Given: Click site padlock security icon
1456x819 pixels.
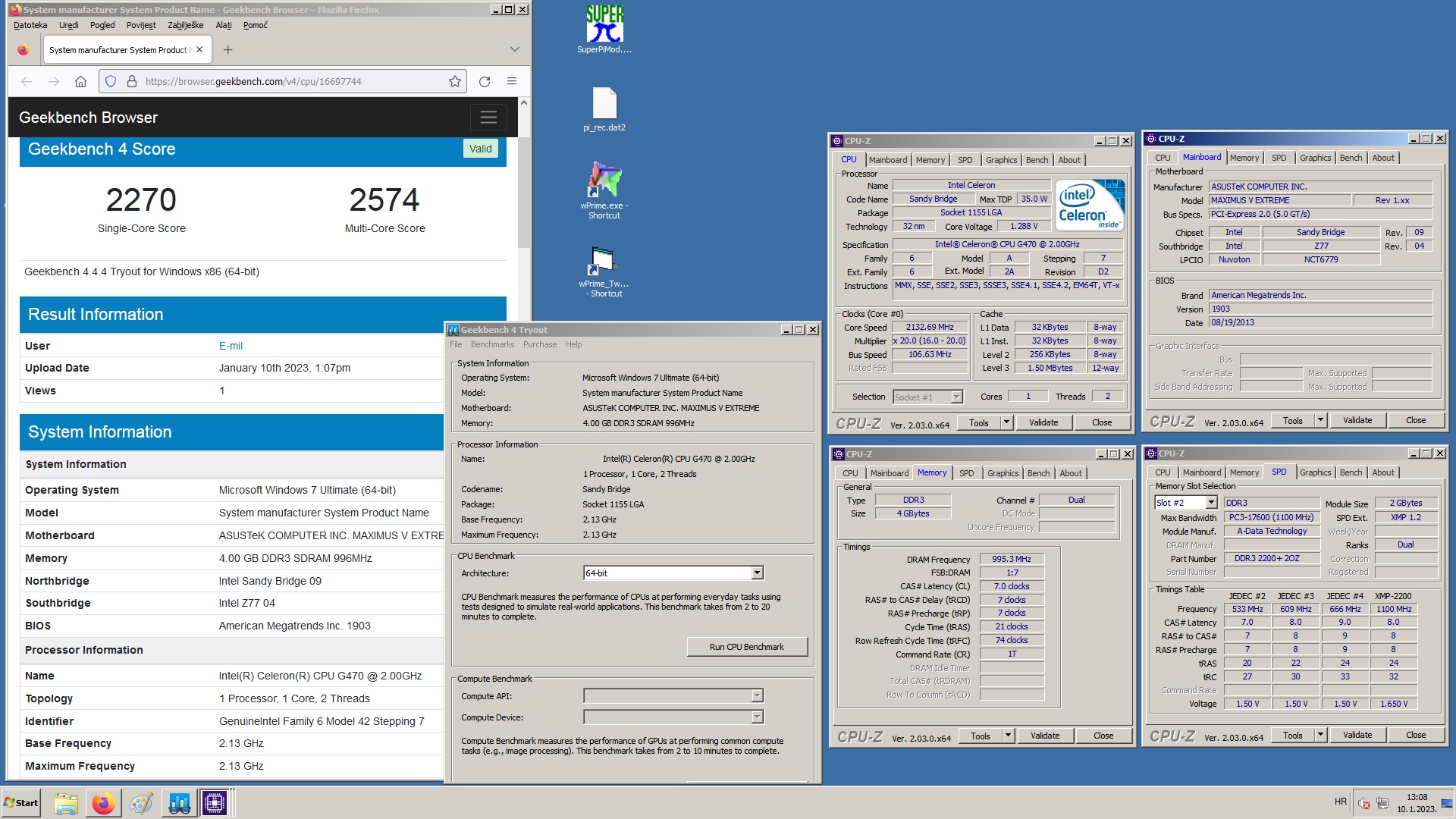Looking at the screenshot, I should pos(131,81).
